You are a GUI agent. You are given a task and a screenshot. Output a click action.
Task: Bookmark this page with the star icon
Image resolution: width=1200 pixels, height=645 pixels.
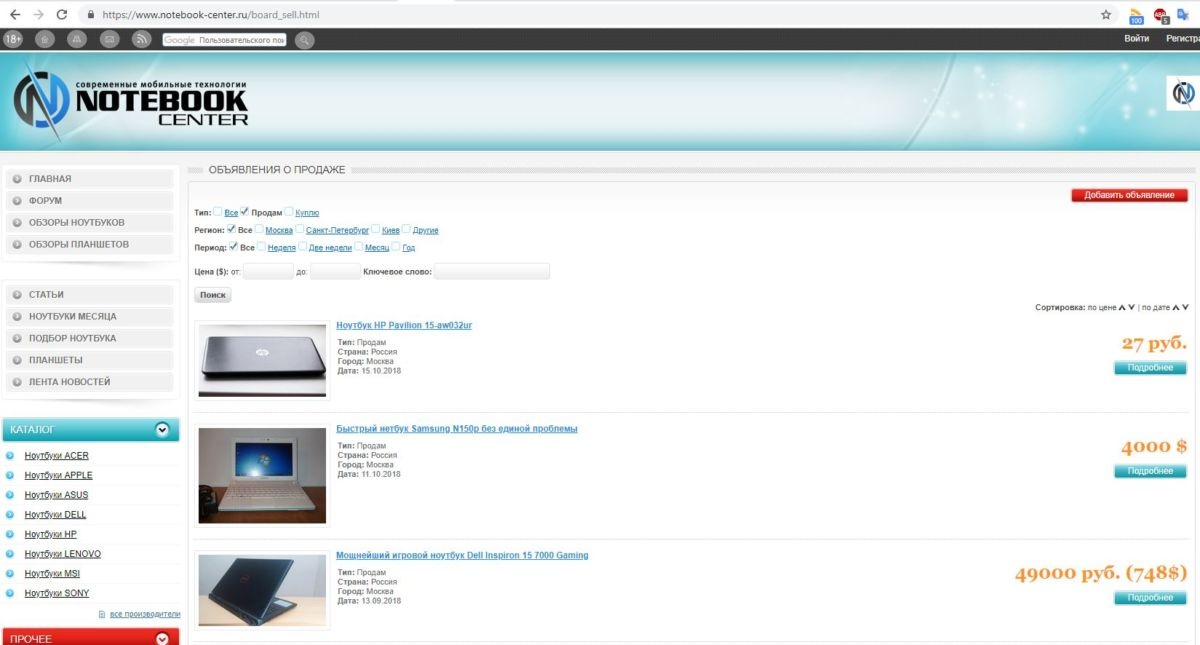tap(1106, 15)
